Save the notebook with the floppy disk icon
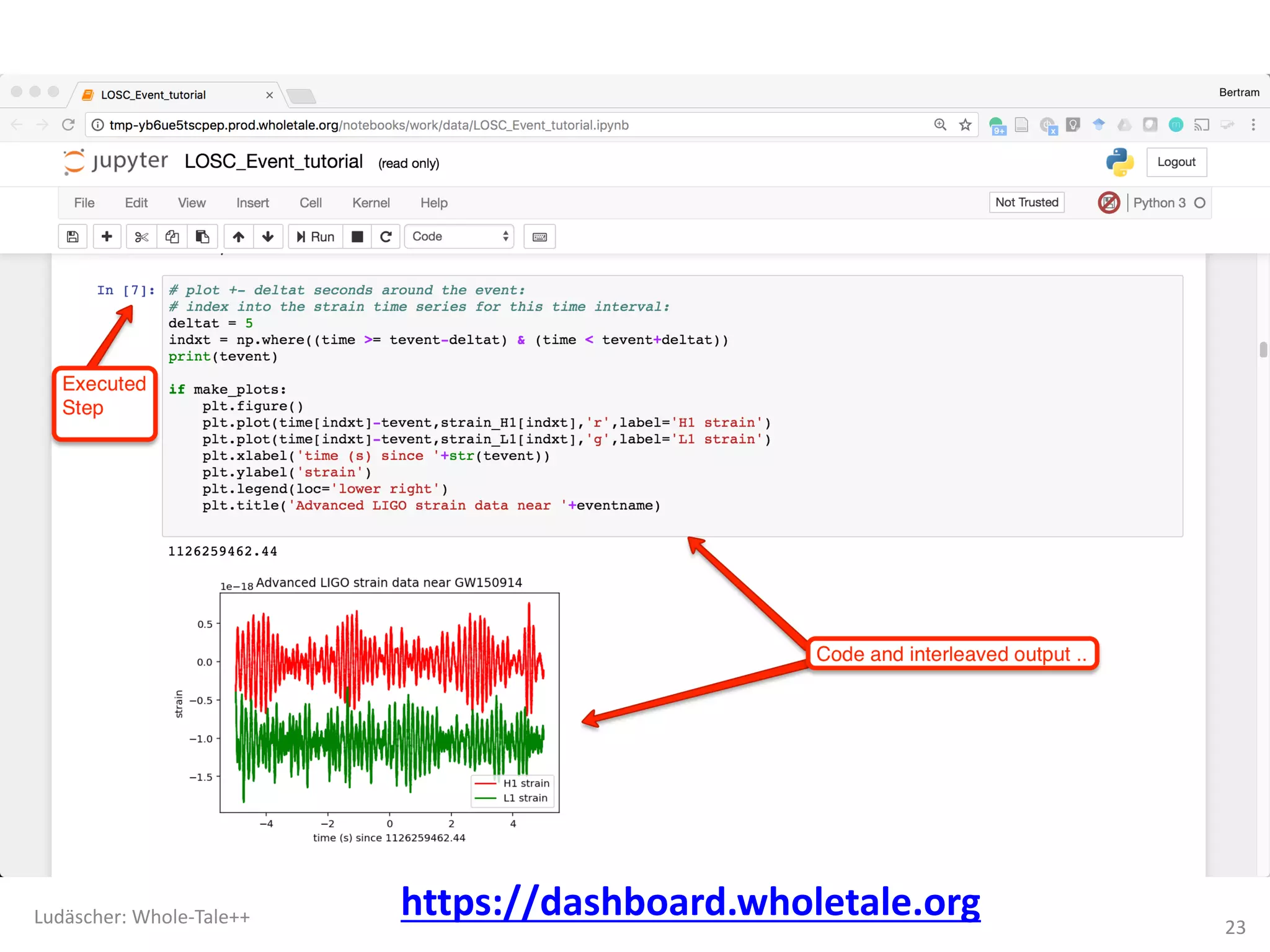Image resolution: width=1270 pixels, height=952 pixels. click(x=73, y=237)
